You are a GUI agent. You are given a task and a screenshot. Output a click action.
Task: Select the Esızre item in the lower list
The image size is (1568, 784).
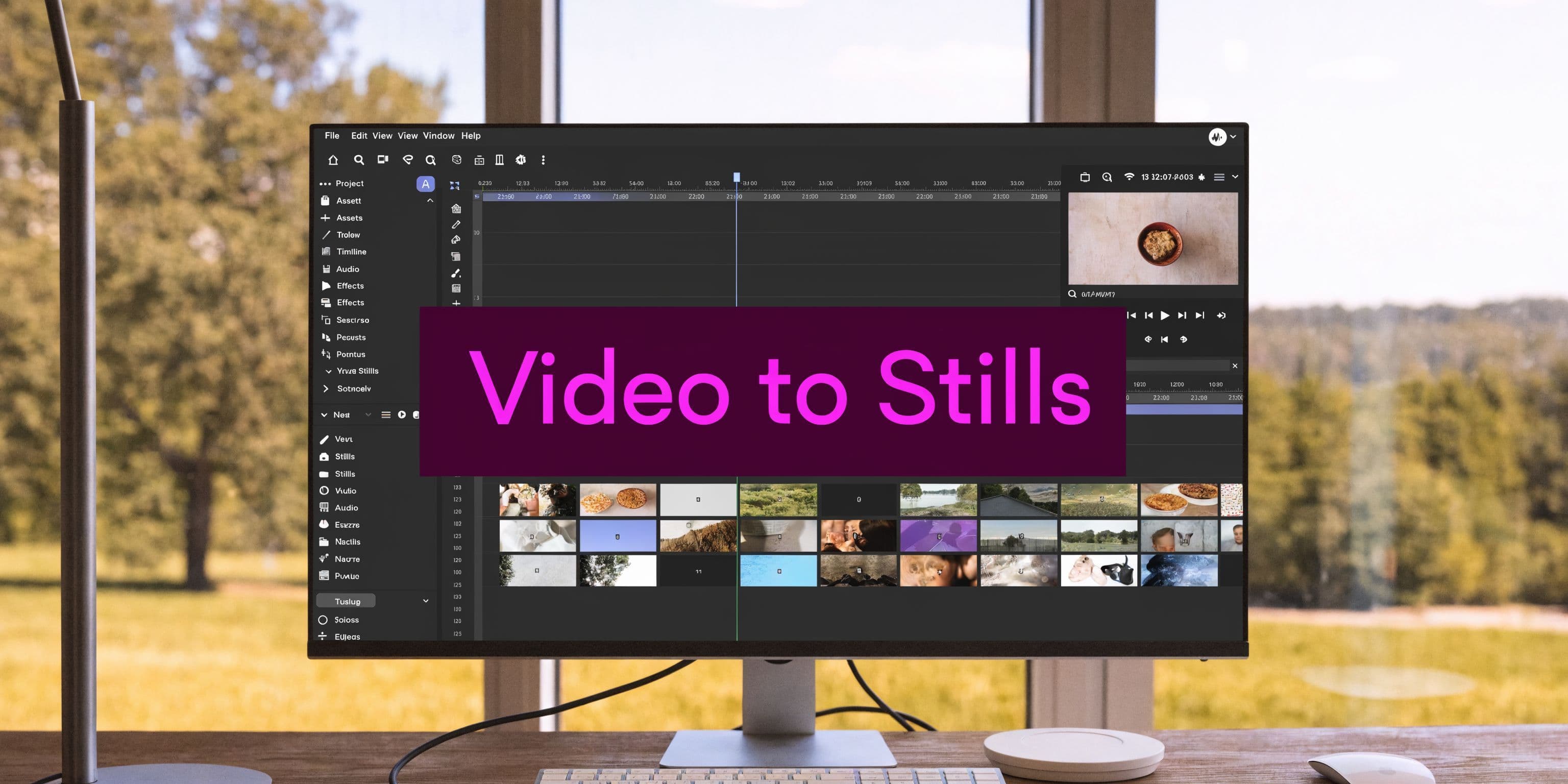[x=339, y=525]
